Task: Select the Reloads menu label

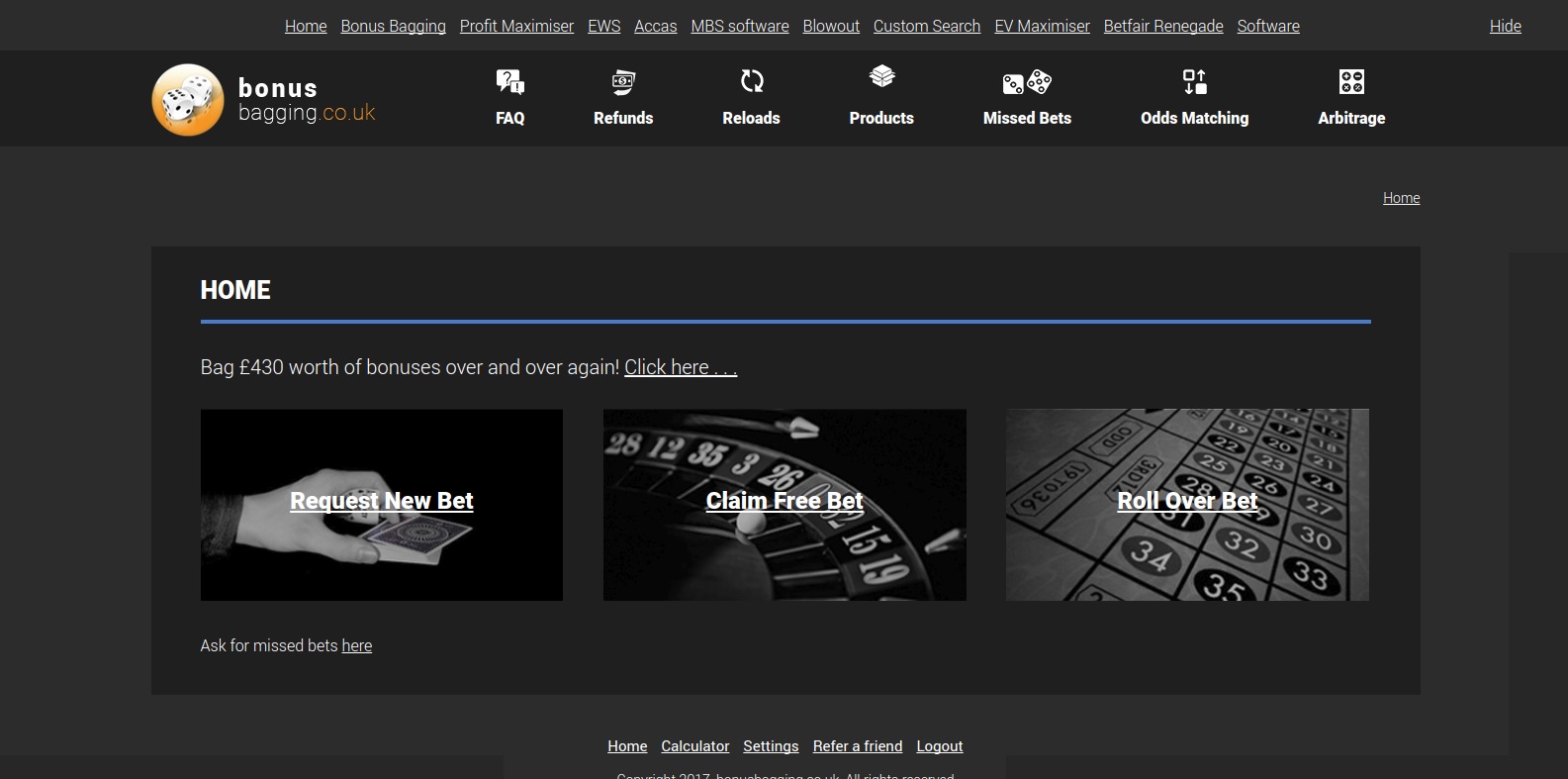Action: (752, 118)
